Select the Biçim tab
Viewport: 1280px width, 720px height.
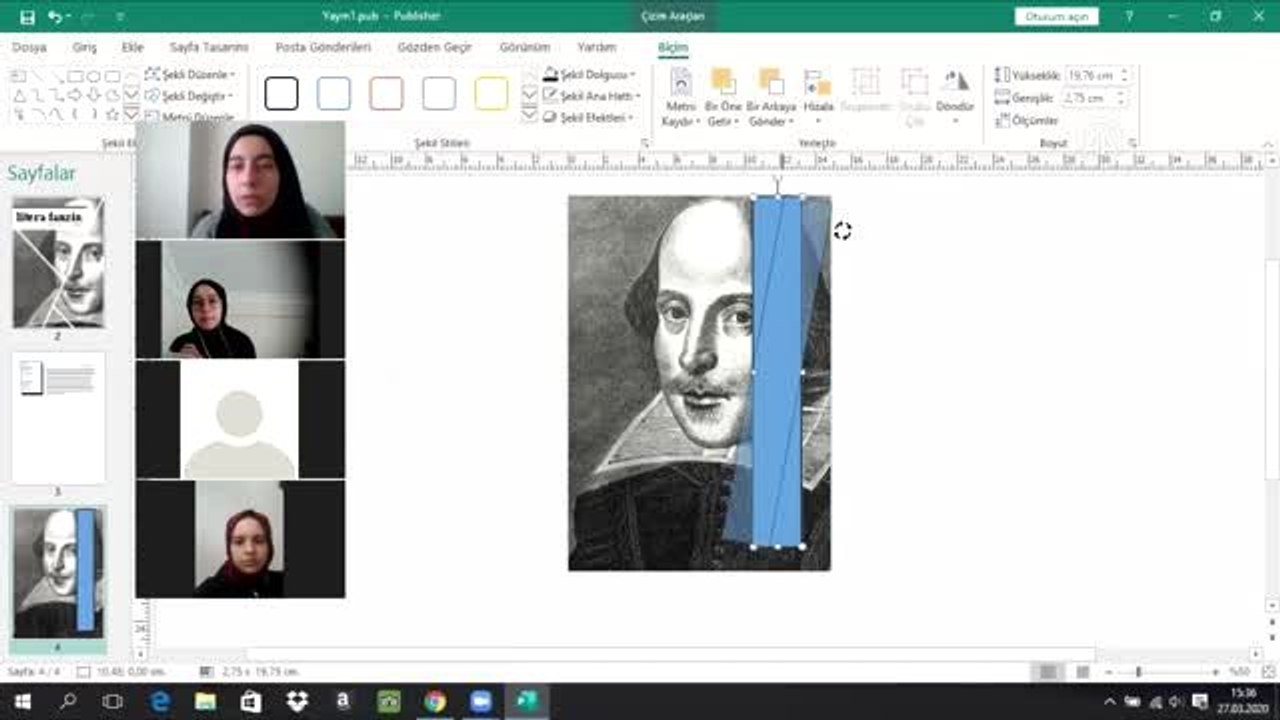(673, 47)
